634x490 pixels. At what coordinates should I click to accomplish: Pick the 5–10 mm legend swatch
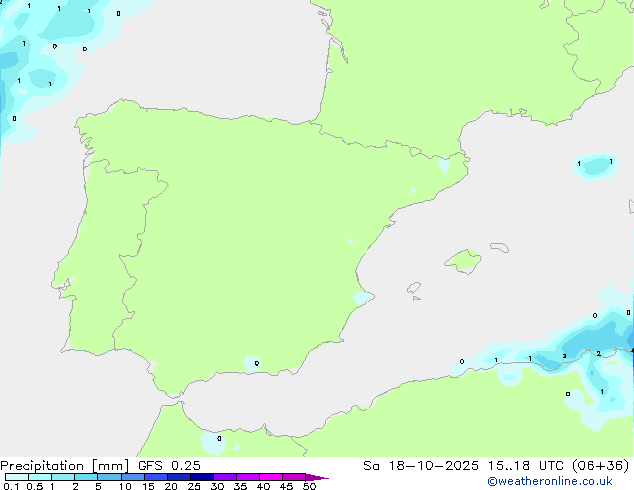click(x=109, y=477)
